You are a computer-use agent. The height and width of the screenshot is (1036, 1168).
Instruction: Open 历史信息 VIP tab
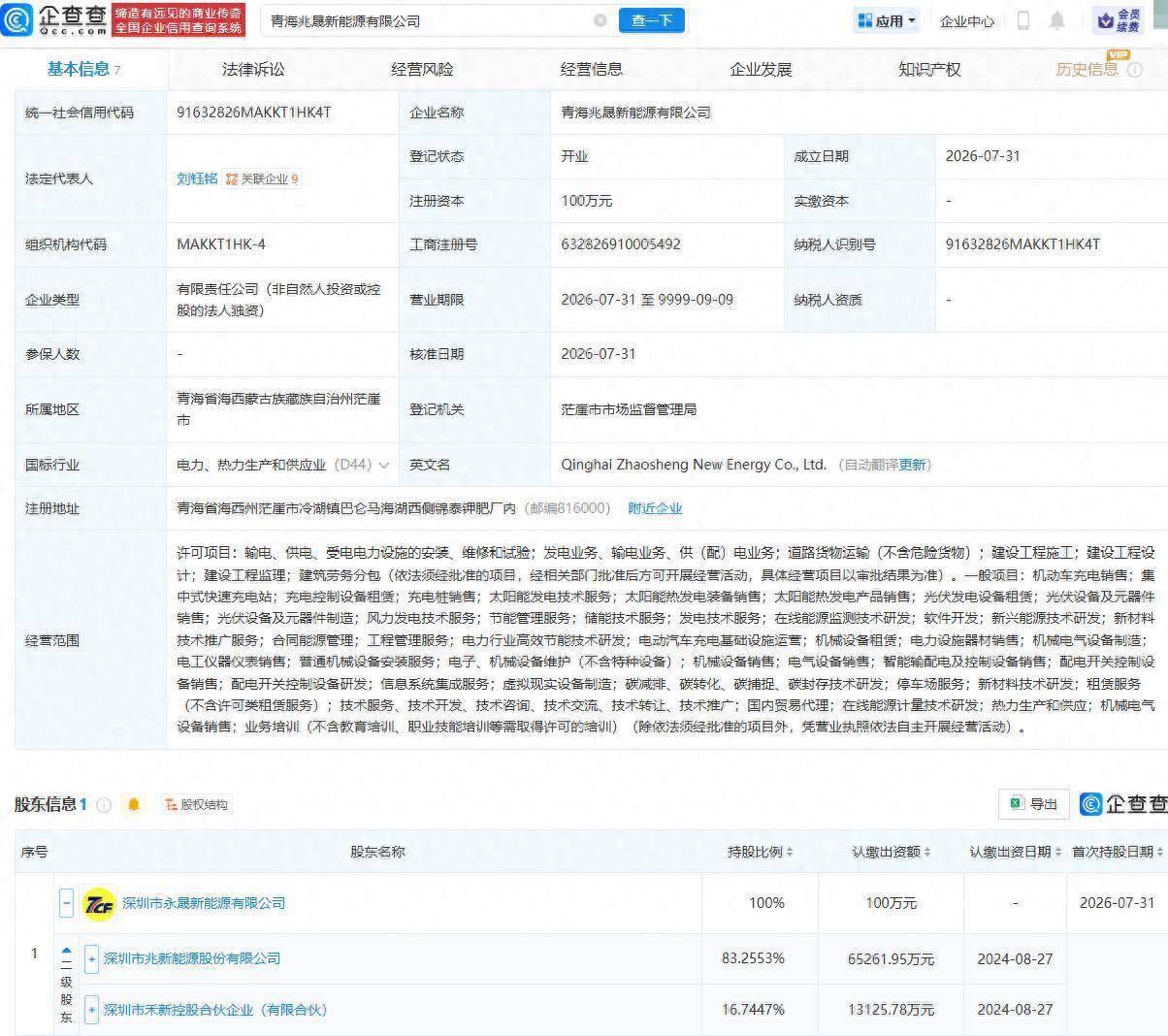pos(1087,69)
